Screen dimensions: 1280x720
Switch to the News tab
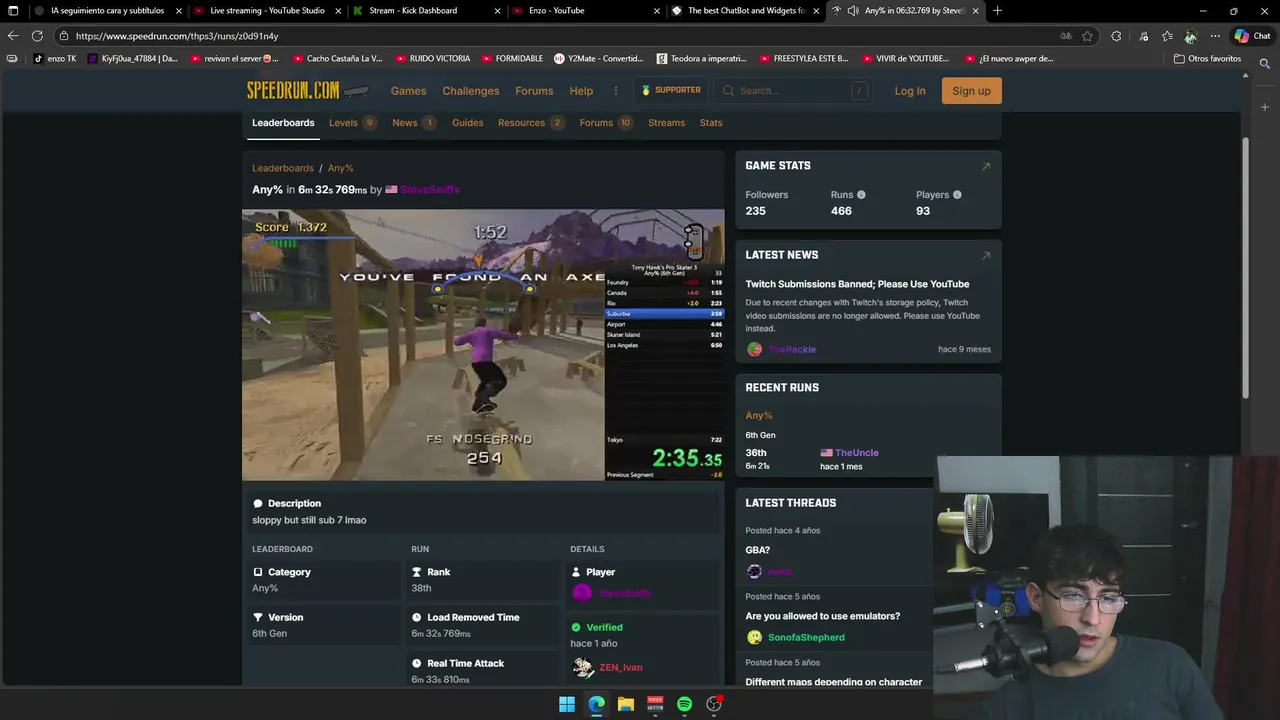(414, 123)
